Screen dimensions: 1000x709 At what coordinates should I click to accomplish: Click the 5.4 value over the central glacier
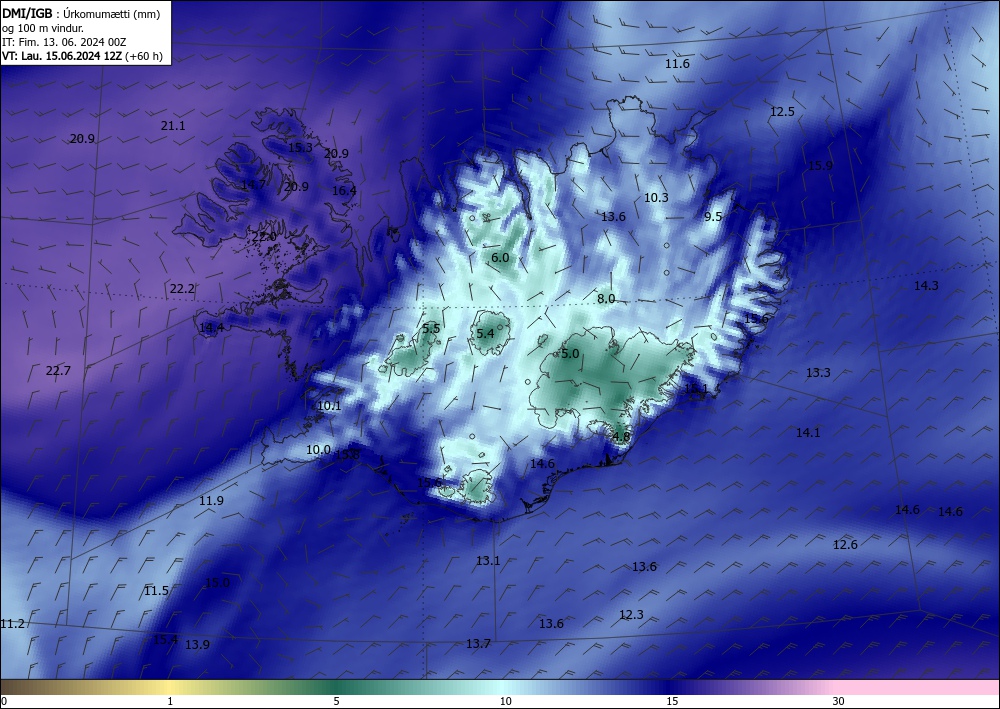pos(485,333)
